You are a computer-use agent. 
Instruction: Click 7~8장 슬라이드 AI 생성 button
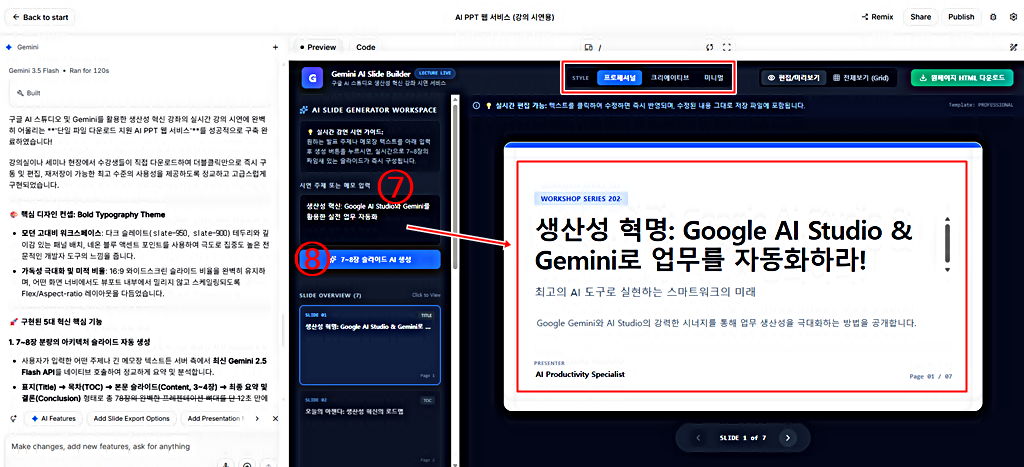click(x=369, y=259)
